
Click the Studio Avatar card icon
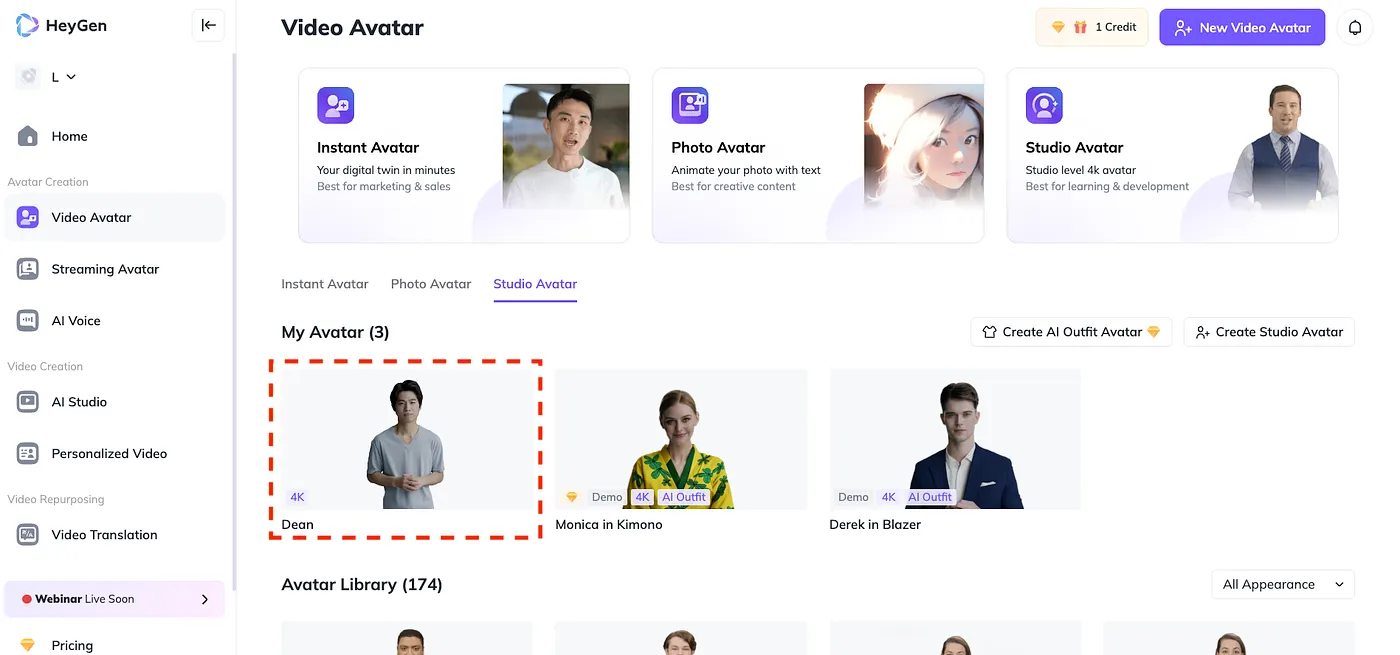(x=1044, y=105)
